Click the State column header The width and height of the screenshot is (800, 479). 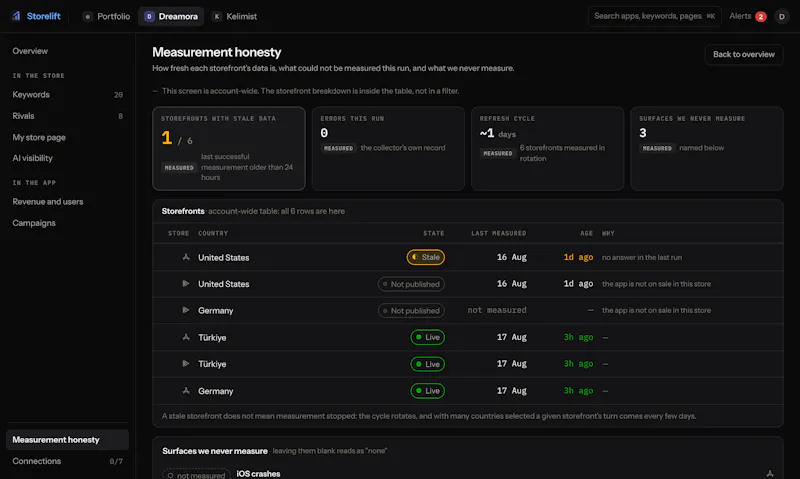(x=434, y=233)
